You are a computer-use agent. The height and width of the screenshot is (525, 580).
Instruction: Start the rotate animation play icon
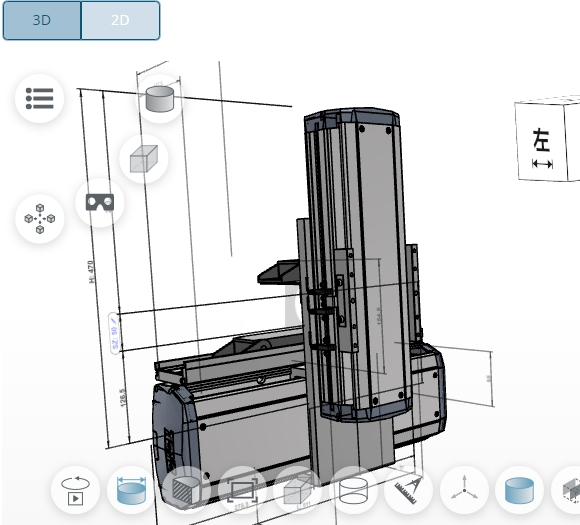[x=75, y=490]
